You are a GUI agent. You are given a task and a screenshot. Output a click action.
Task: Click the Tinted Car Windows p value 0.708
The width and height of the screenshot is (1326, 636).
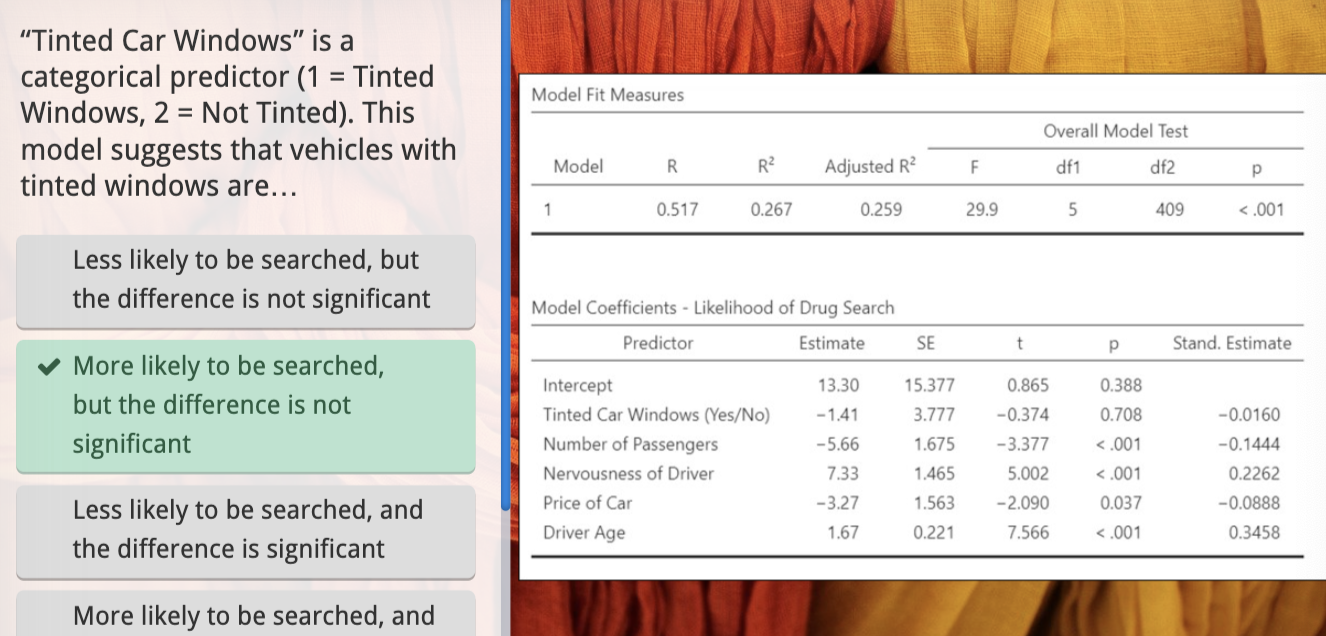pos(1121,415)
